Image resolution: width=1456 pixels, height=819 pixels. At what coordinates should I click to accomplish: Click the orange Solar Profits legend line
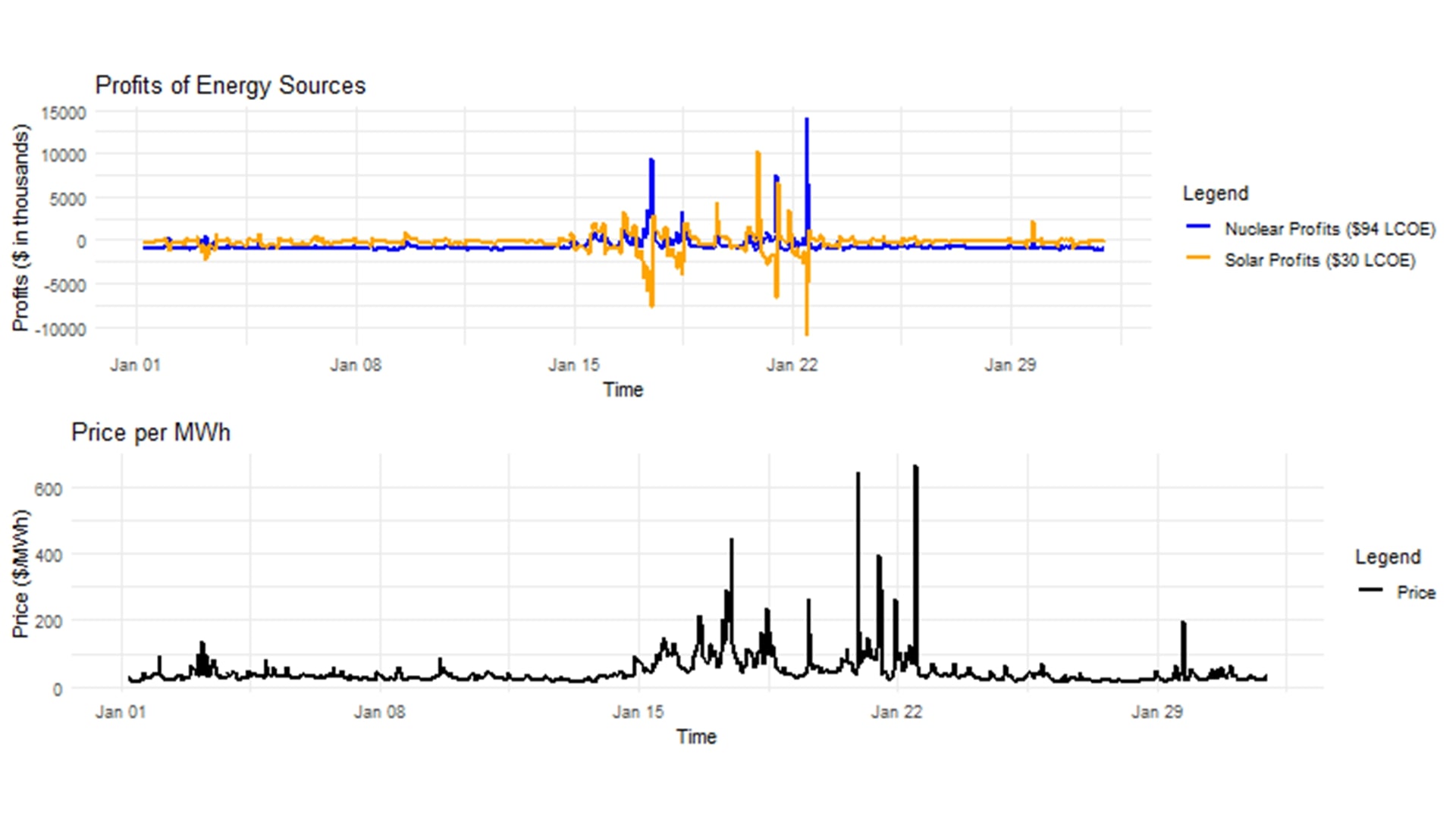tap(1197, 258)
